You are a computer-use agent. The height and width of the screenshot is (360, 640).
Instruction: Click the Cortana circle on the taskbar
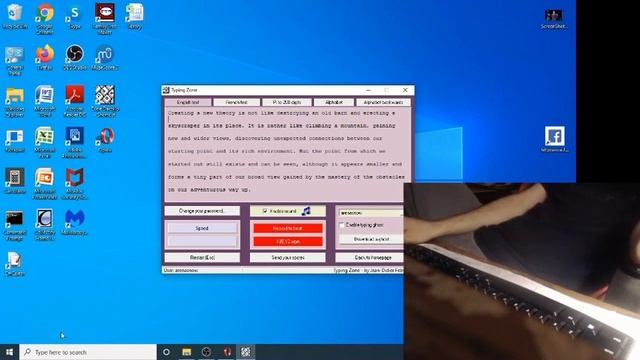pos(166,352)
